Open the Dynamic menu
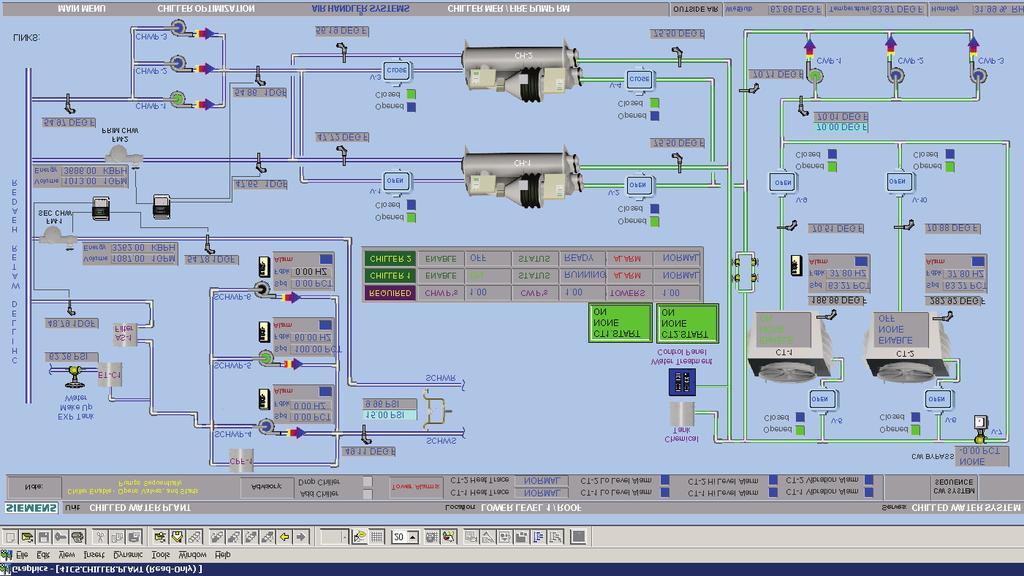The image size is (1024, 576). [128, 554]
